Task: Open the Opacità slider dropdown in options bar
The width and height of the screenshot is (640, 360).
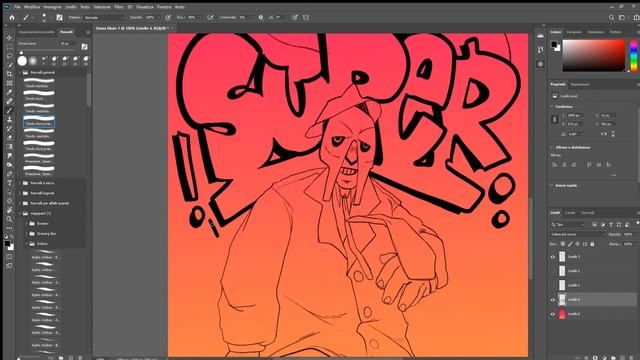Action: click(x=158, y=18)
